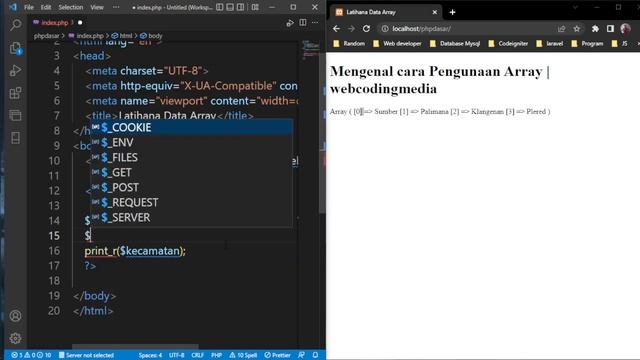This screenshot has width=640, height=360.
Task: Open the last sidebar icon above Accounts
Action: click(16, 138)
